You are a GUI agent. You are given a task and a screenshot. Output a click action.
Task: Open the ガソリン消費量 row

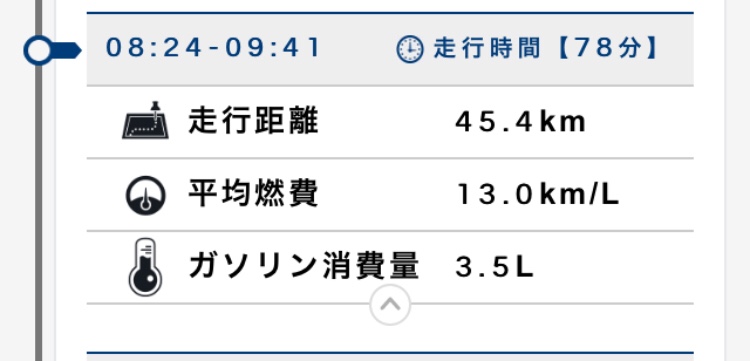tap(390, 267)
